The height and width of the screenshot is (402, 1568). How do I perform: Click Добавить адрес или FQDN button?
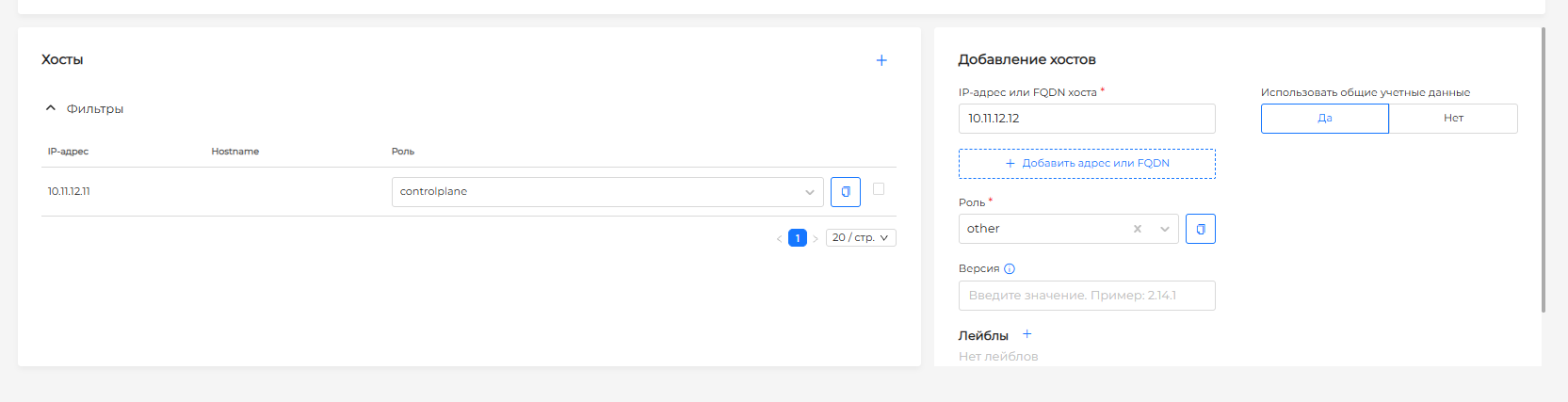1087,164
